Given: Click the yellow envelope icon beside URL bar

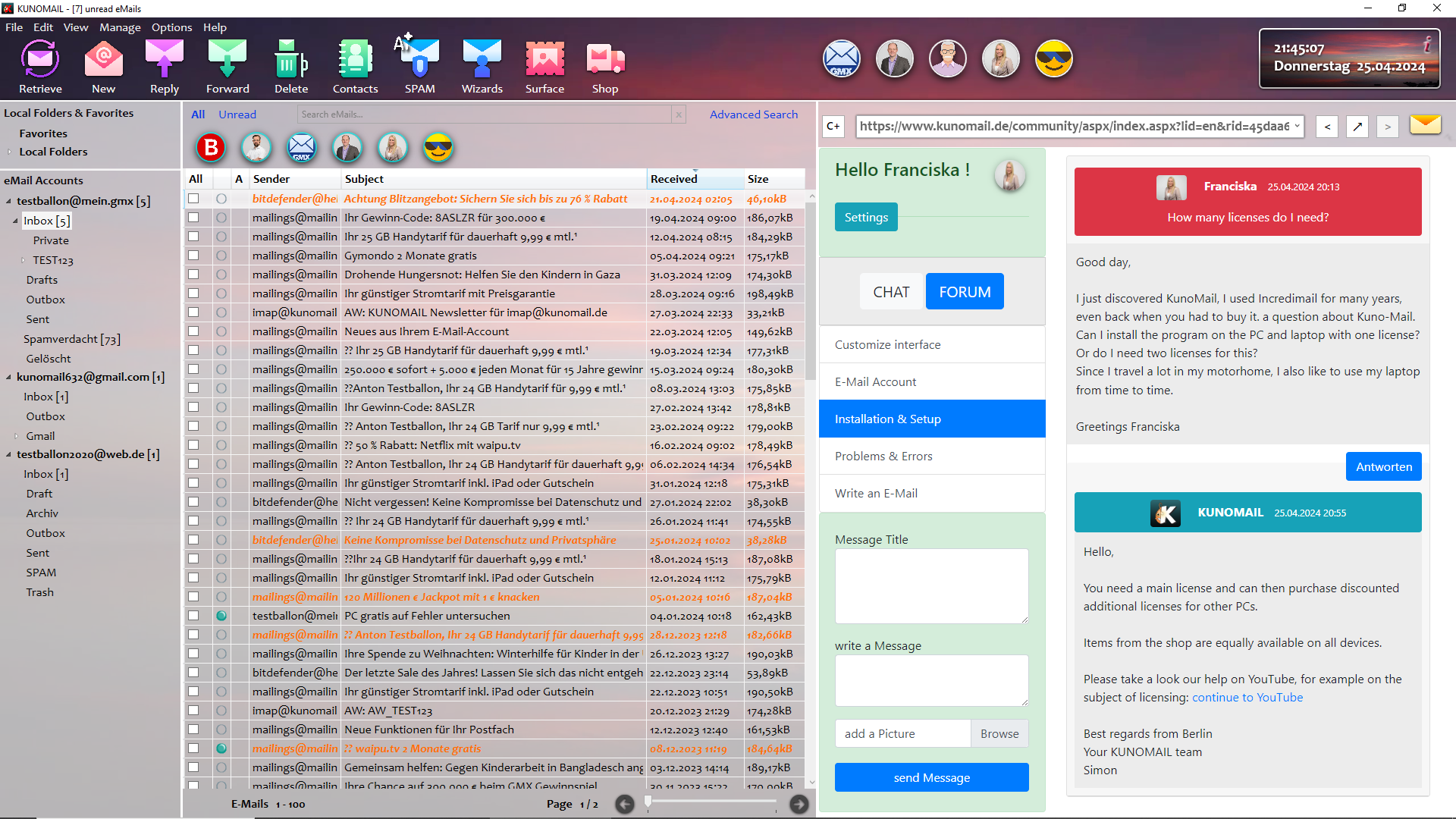Looking at the screenshot, I should pyautogui.click(x=1426, y=124).
